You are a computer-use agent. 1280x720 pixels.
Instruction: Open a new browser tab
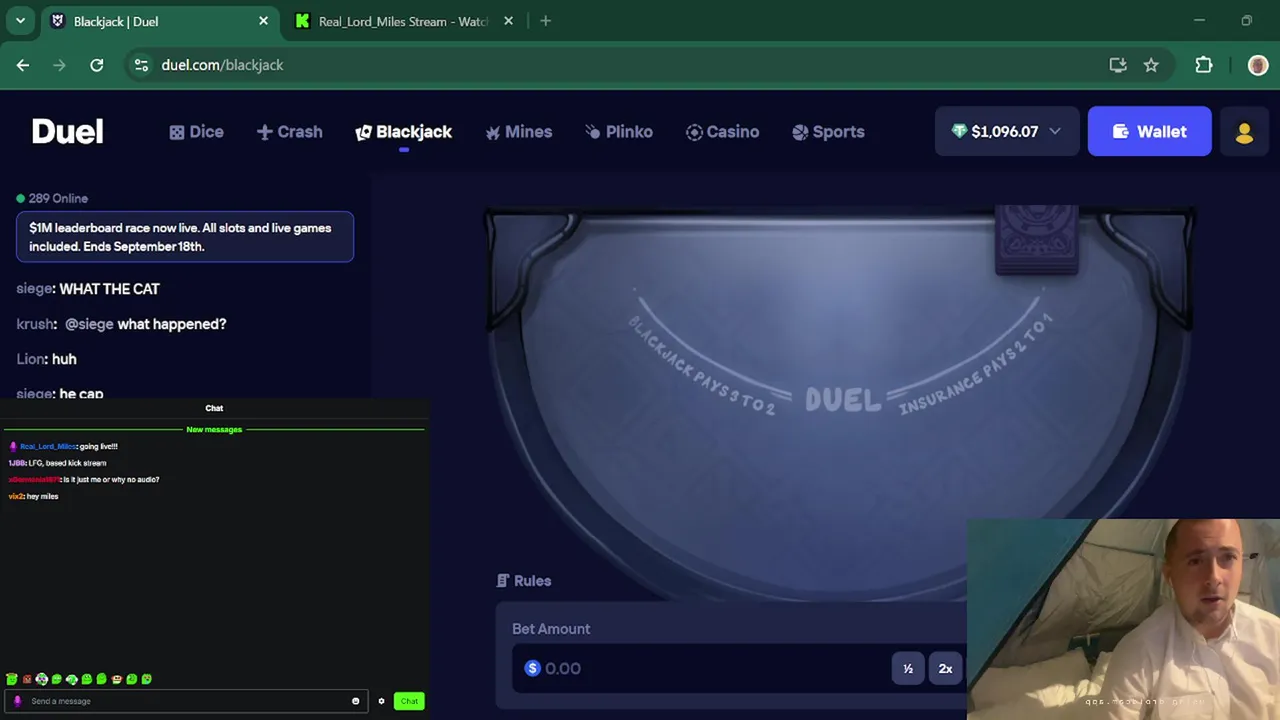545,21
